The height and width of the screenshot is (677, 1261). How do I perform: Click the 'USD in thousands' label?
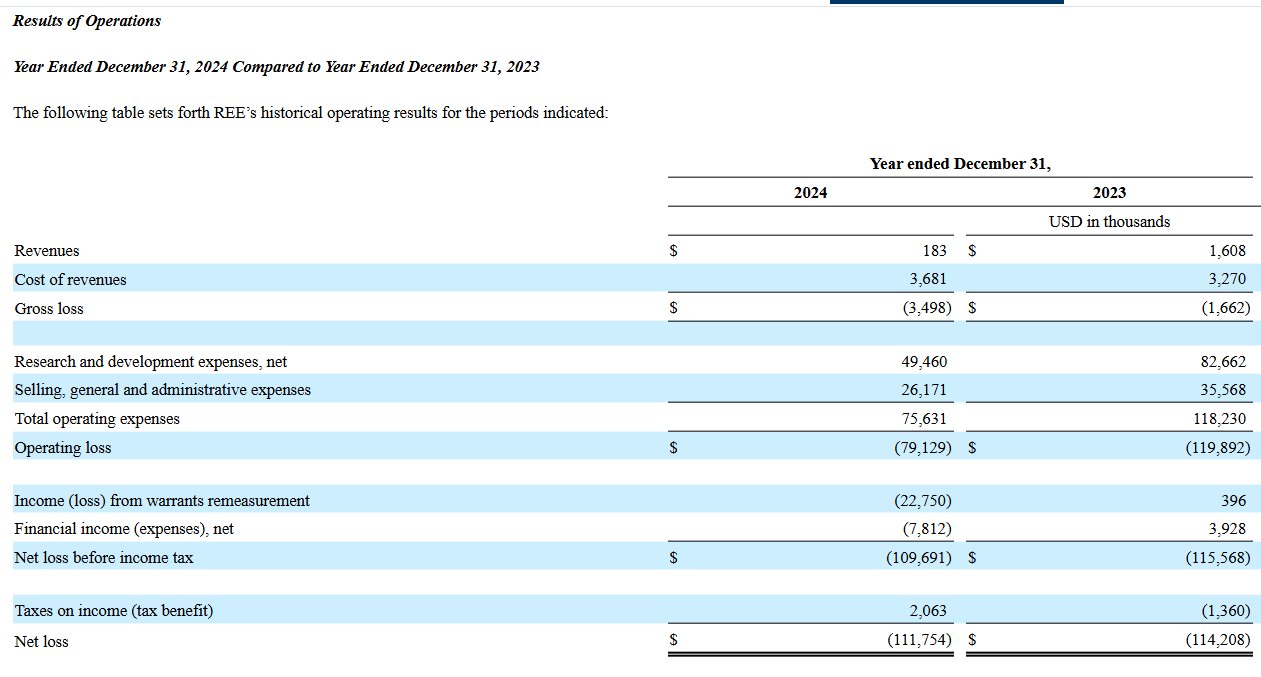point(1109,222)
